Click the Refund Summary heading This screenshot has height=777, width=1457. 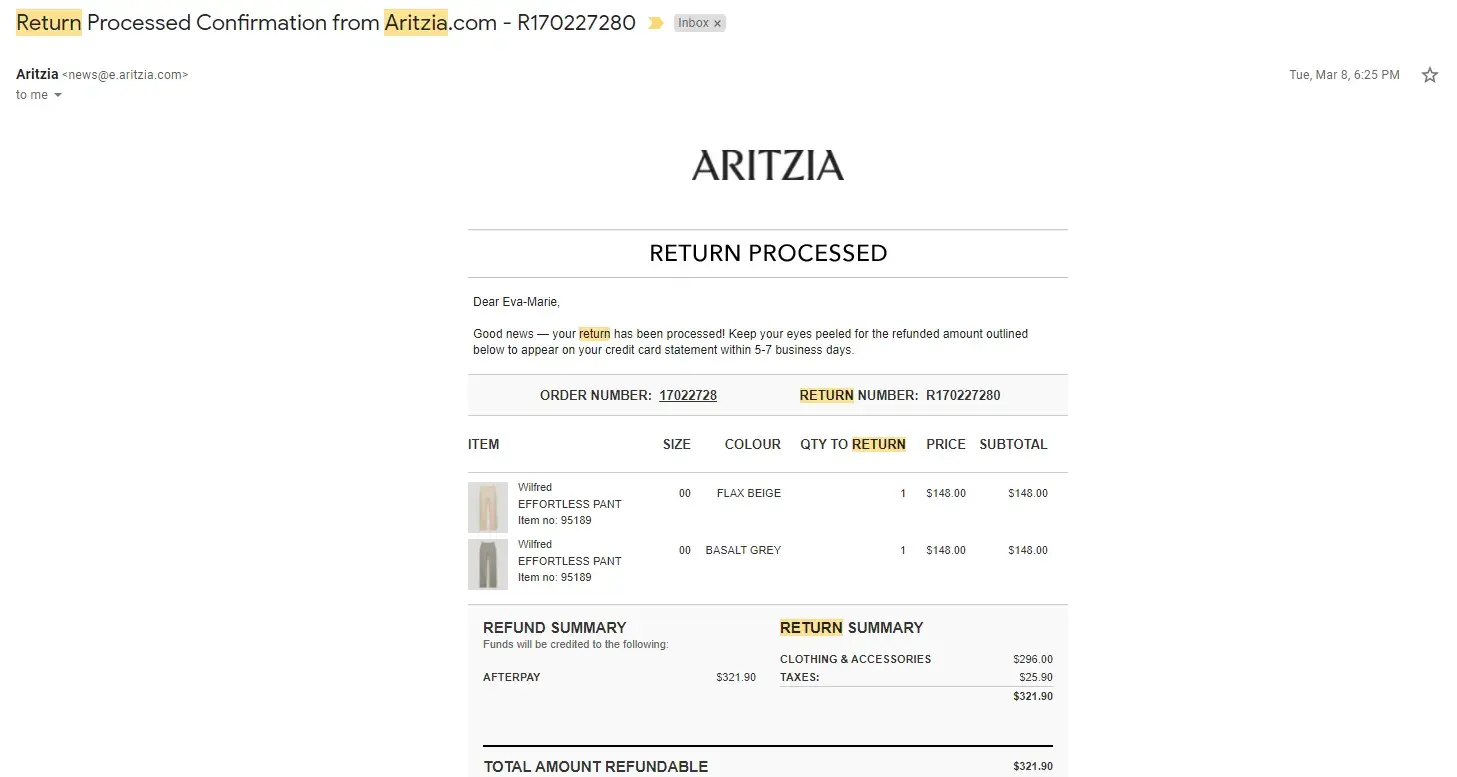(554, 627)
